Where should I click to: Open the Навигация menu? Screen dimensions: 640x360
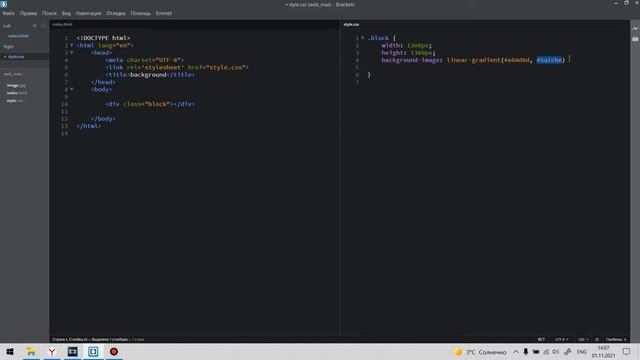[89, 13]
